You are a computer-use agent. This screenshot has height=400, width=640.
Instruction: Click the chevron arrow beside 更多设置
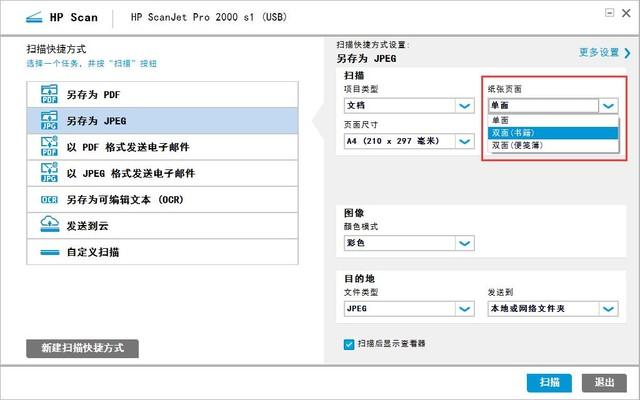pyautogui.click(x=627, y=53)
